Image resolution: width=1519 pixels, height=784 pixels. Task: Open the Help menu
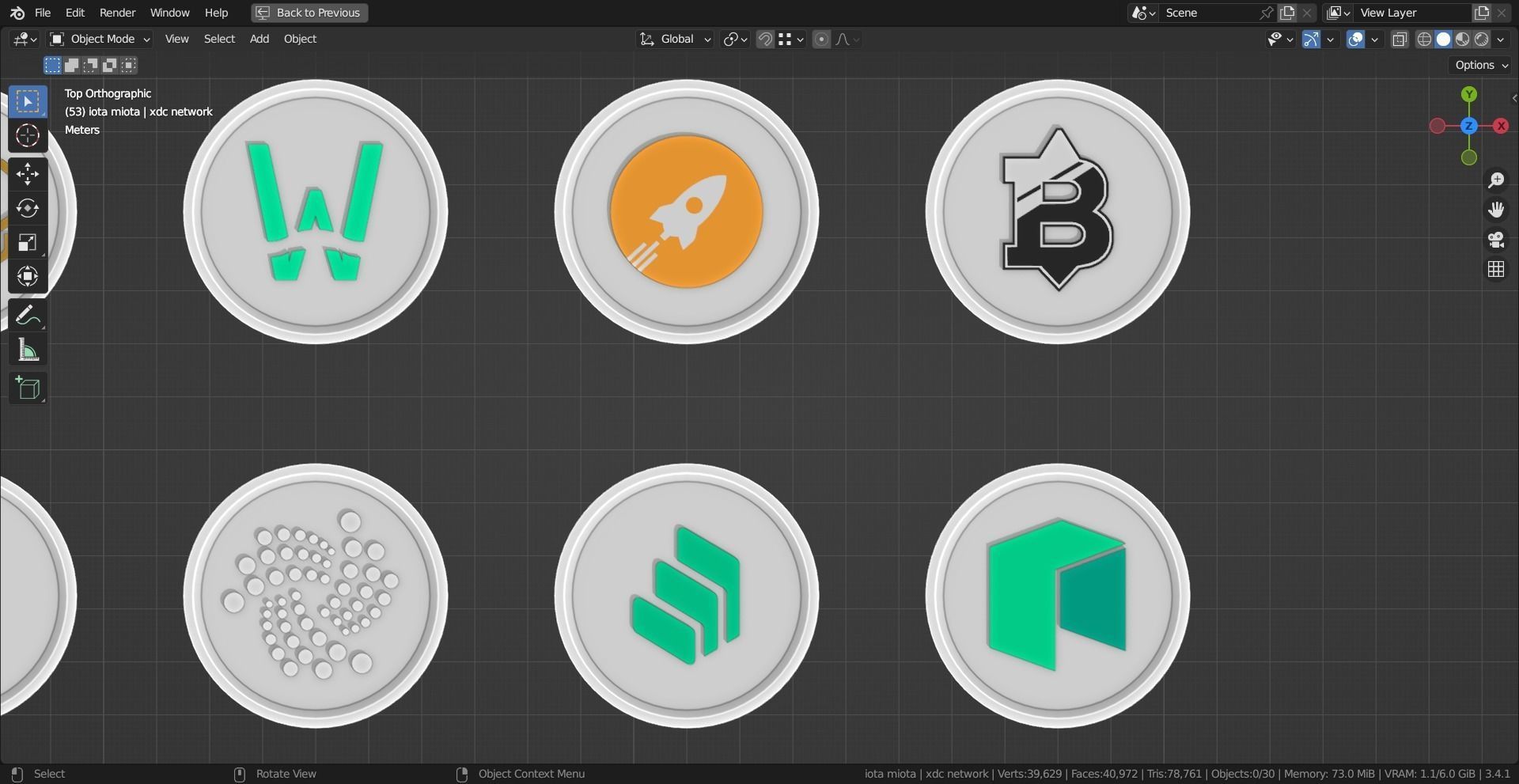[216, 13]
